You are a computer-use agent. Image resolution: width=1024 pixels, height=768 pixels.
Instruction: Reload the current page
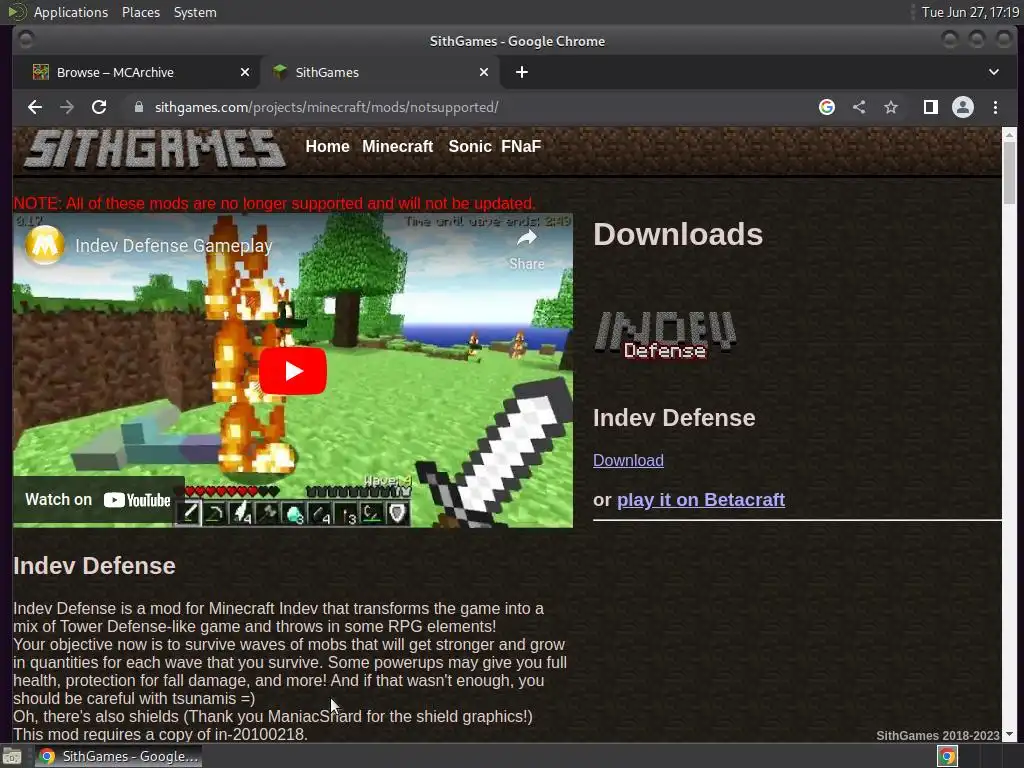[x=99, y=107]
